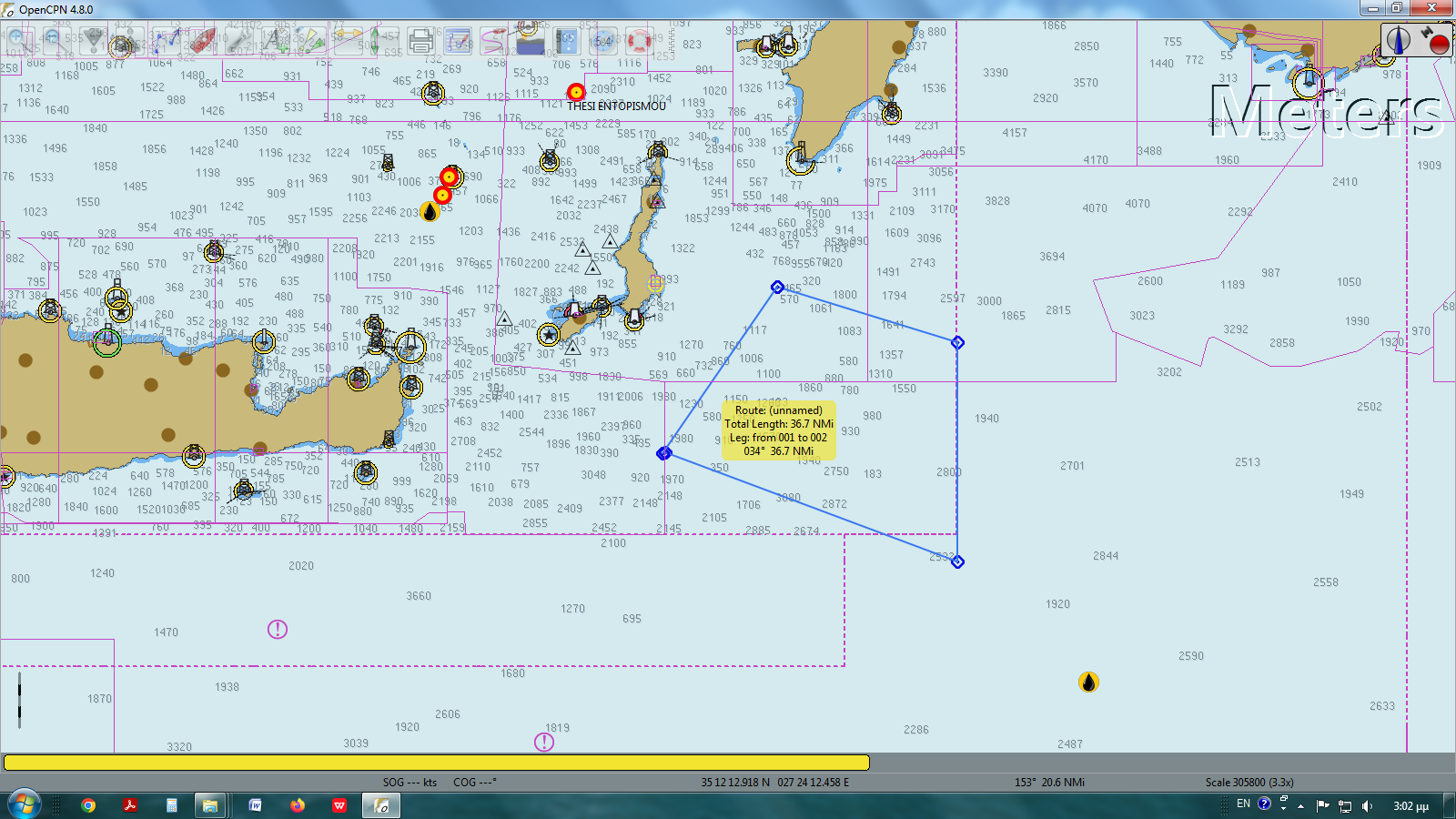Open the EN language selector
Screen dimensions: 1456x819
click(1243, 804)
